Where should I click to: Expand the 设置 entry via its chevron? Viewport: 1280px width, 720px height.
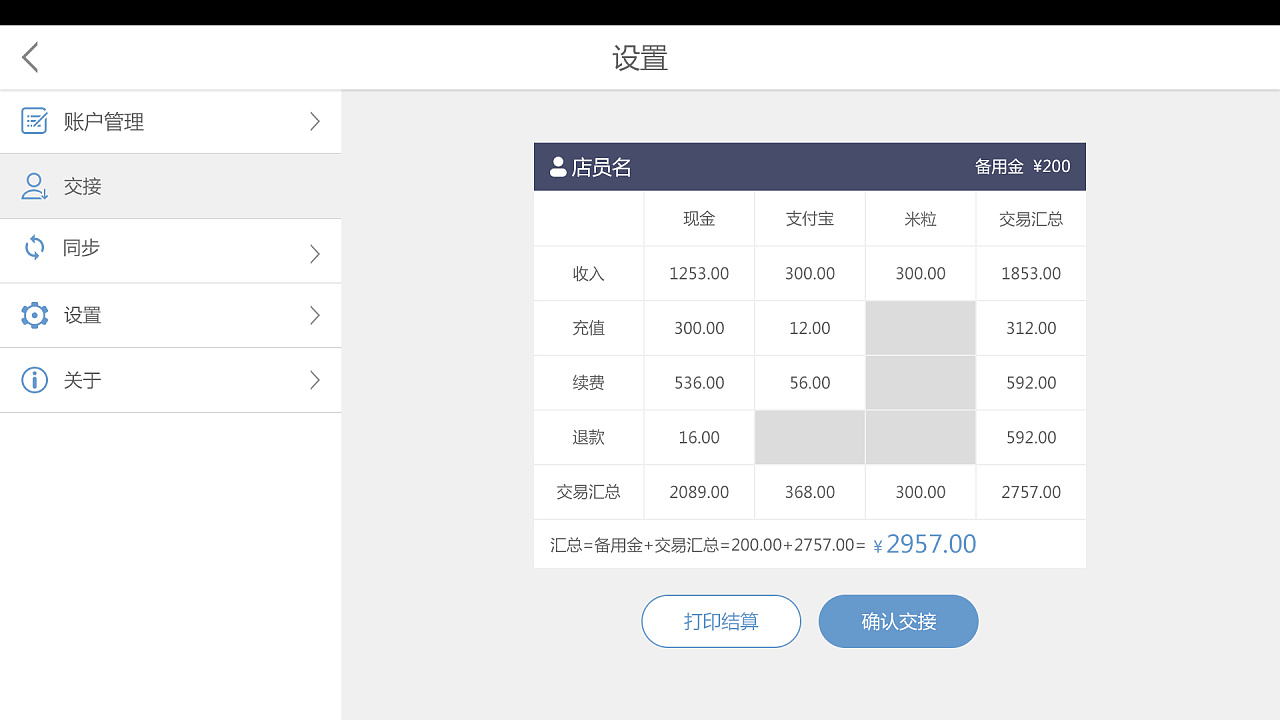314,315
